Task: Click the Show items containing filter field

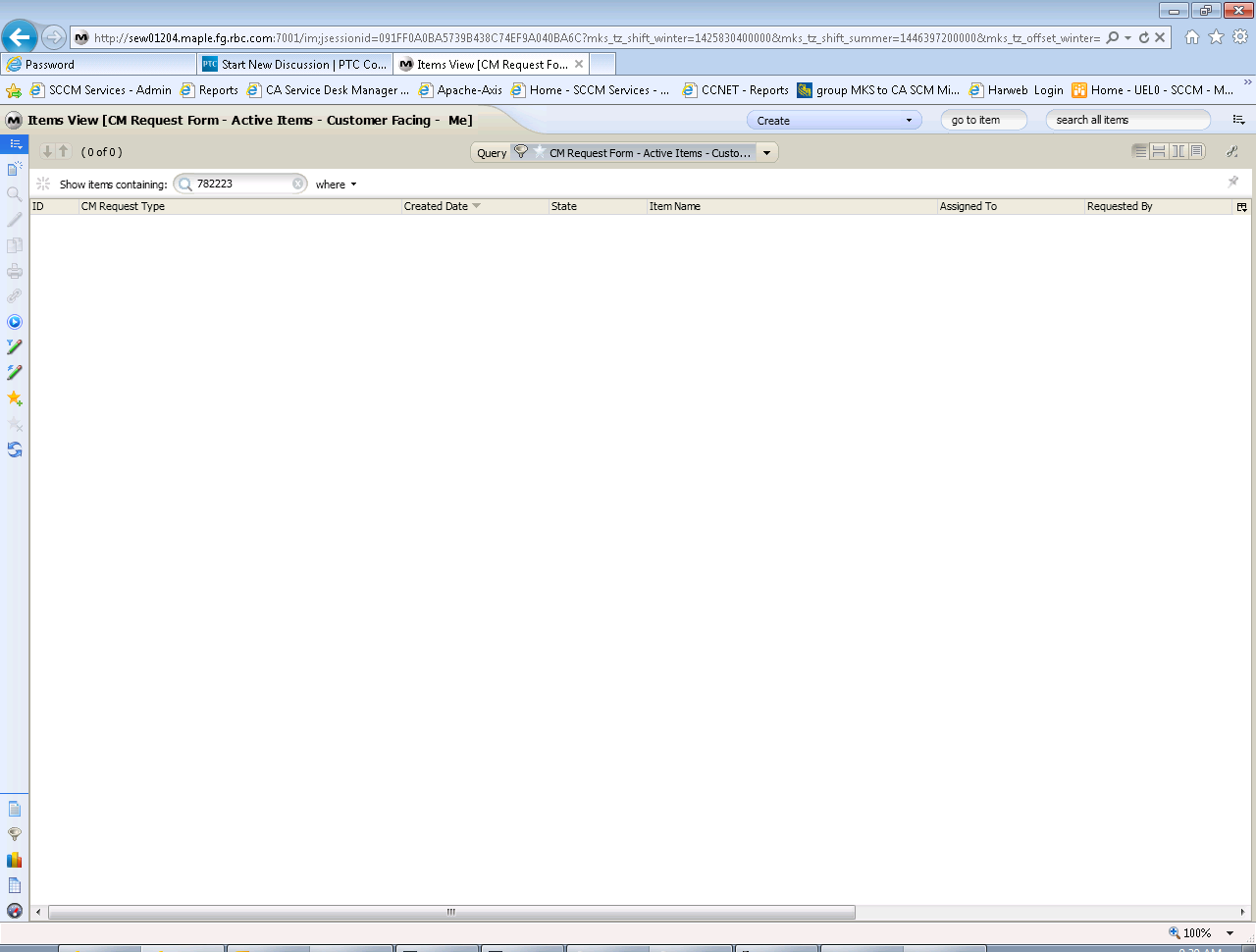Action: (x=241, y=184)
